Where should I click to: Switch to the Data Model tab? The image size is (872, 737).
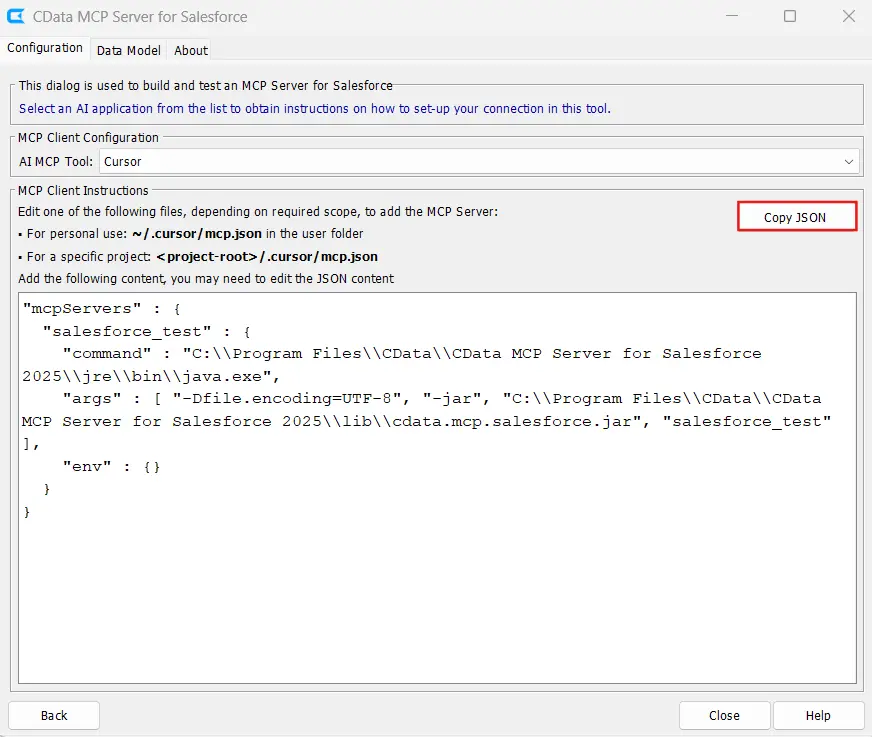tap(128, 50)
